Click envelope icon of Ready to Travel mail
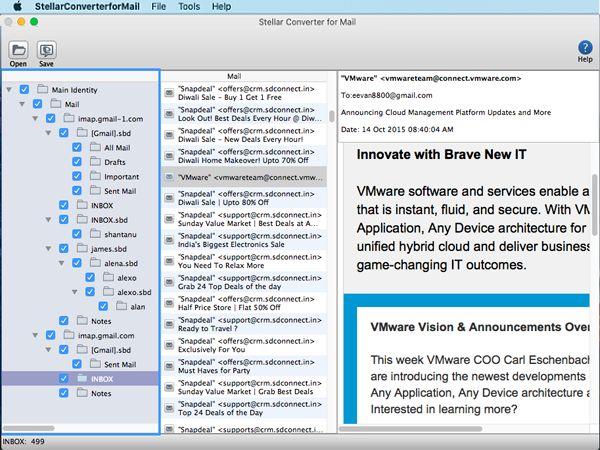This screenshot has width=600, height=450. click(169, 324)
